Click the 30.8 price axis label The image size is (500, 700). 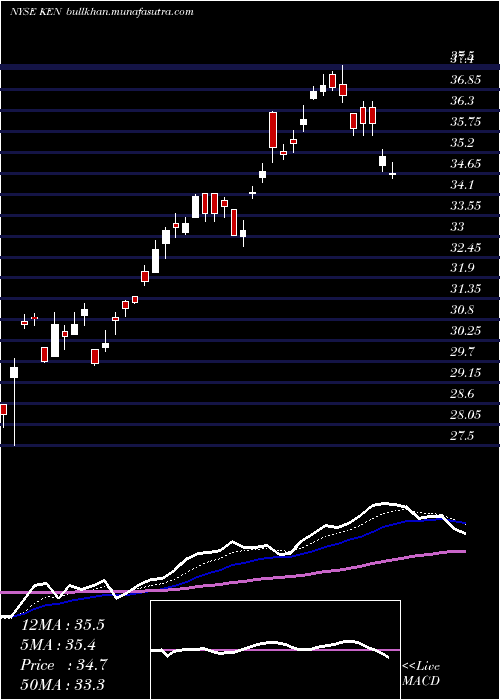coord(462,310)
